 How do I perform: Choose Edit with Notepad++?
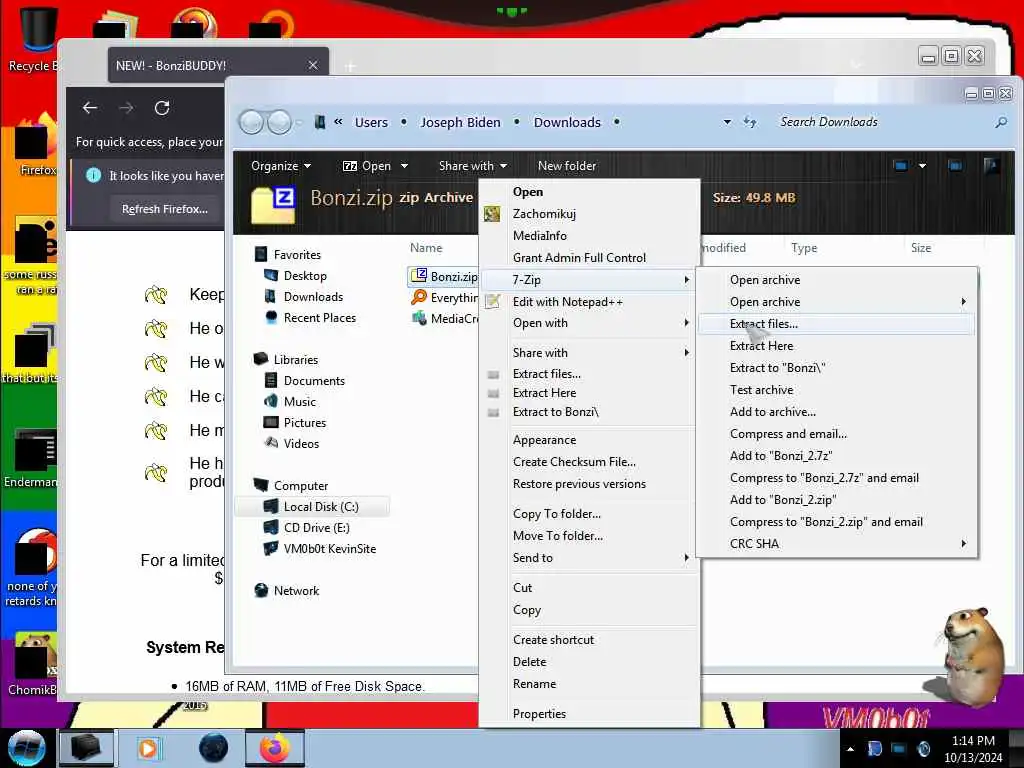588,302
